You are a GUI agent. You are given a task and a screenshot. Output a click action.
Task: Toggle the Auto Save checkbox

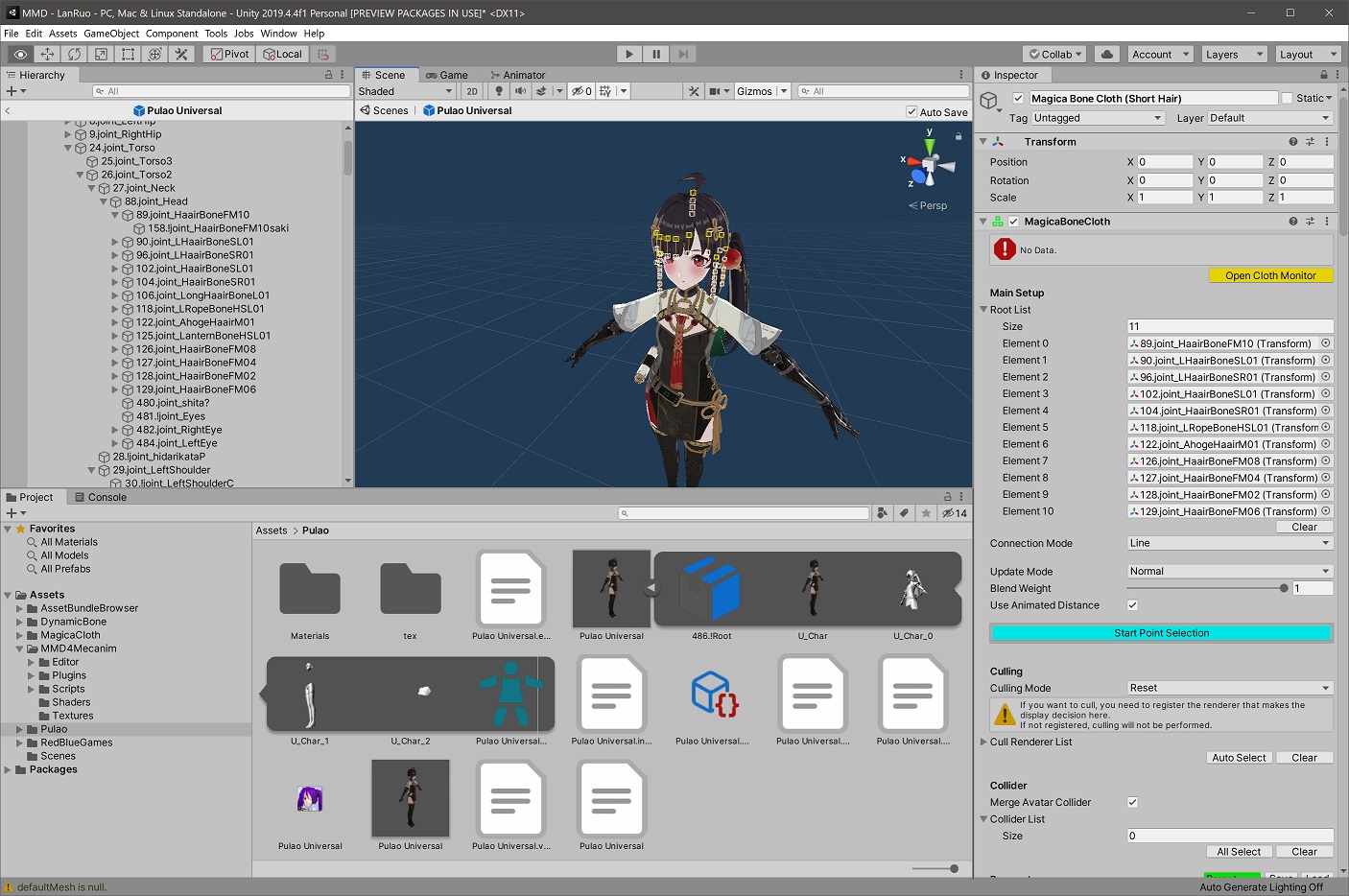pyautogui.click(x=911, y=111)
